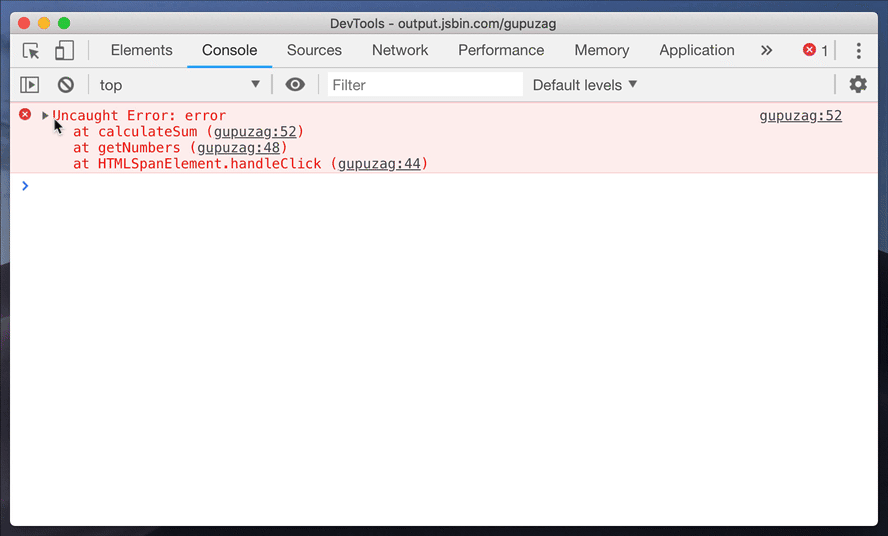The image size is (888, 536).
Task: Clear the console with the ban icon
Action: [65, 85]
